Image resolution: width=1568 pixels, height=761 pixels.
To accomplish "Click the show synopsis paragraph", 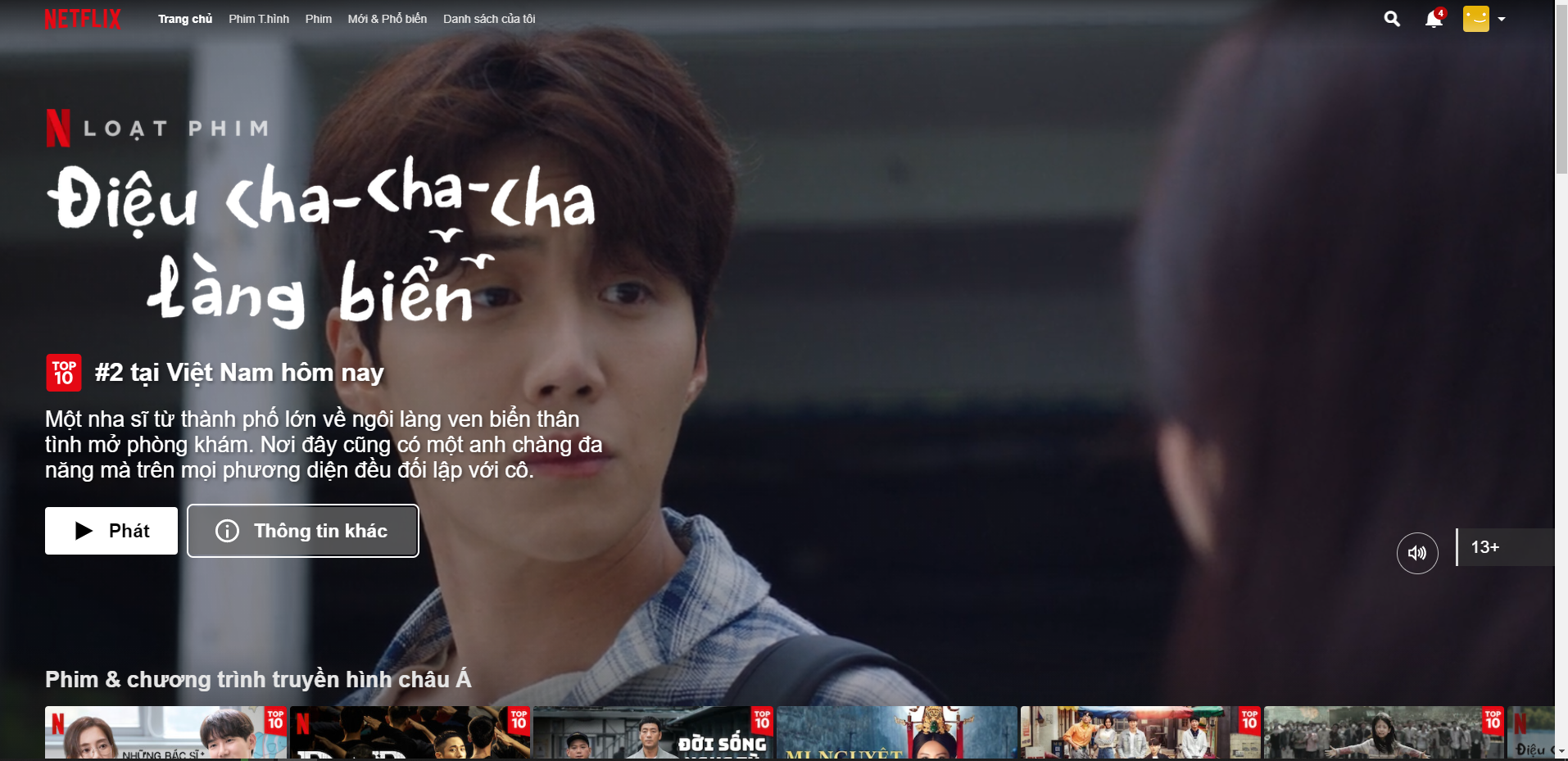I will [x=324, y=445].
